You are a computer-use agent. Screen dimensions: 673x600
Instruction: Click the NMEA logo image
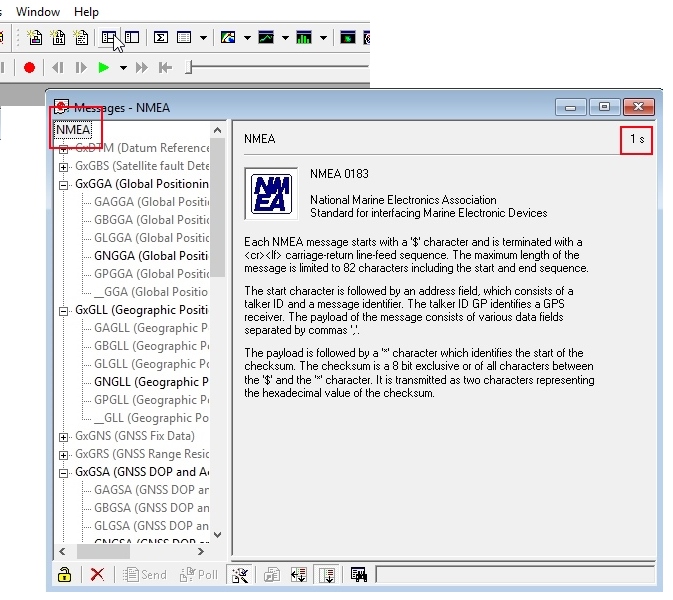pos(271,194)
